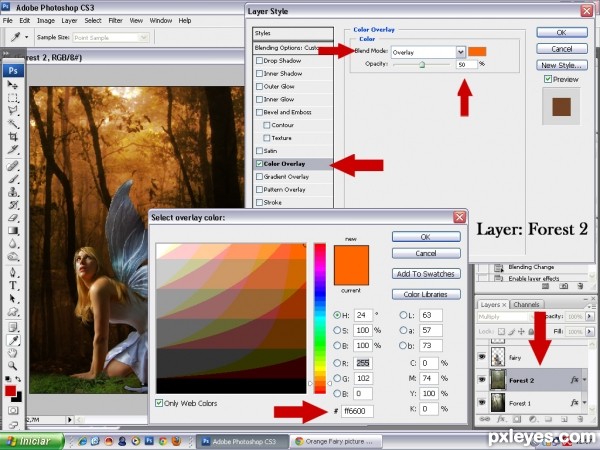600x450 pixels.
Task: Click Add To Swatches button
Action: coord(426,274)
